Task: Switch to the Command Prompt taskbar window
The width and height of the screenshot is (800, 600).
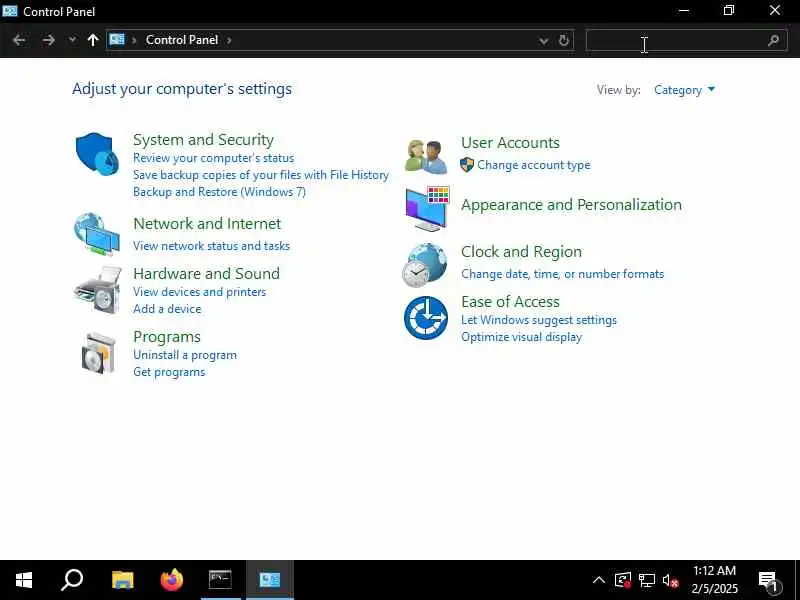Action: pyautogui.click(x=220, y=580)
